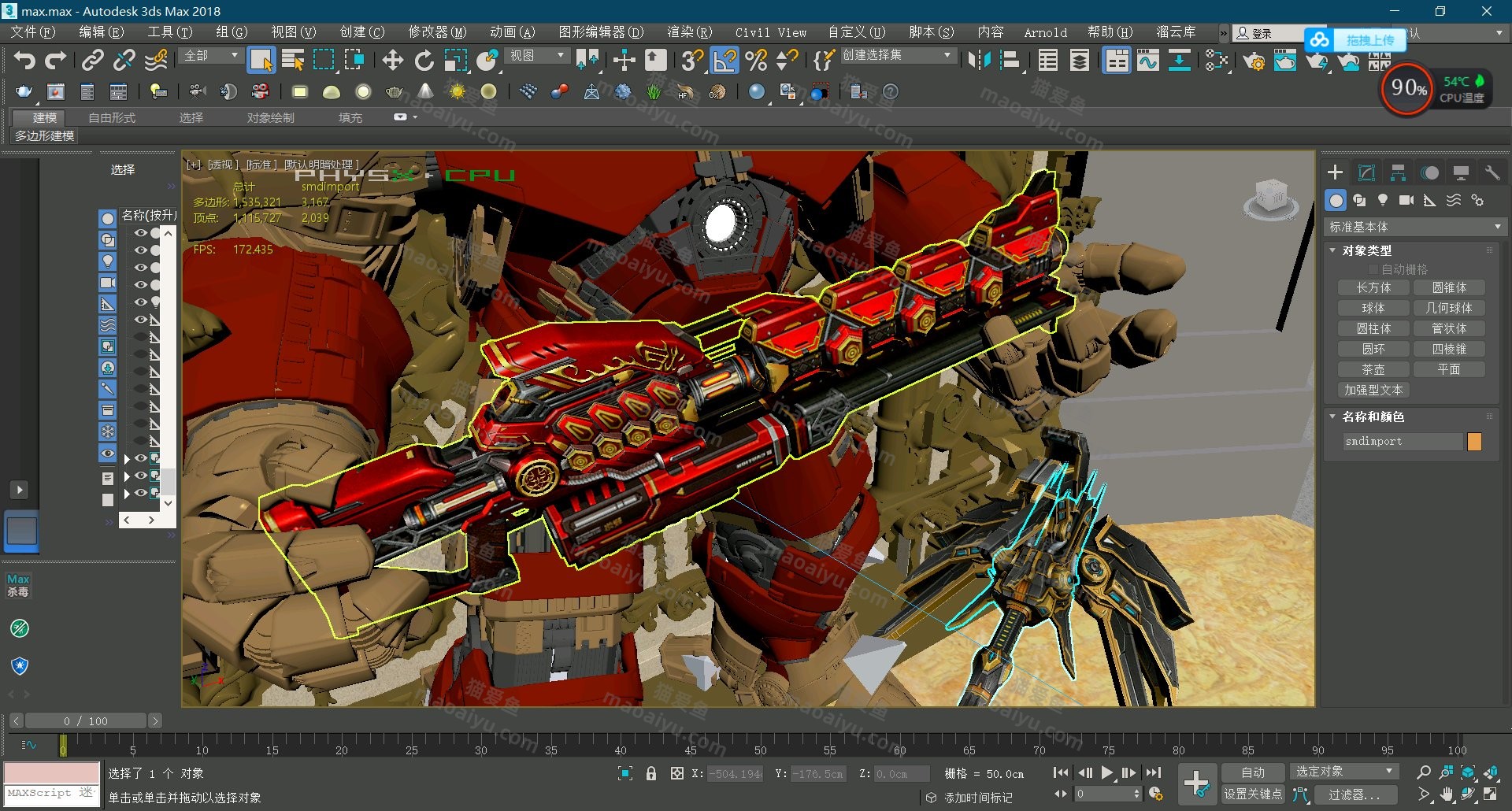
Task: Open Render Setup teapot gear icon
Action: [1254, 61]
